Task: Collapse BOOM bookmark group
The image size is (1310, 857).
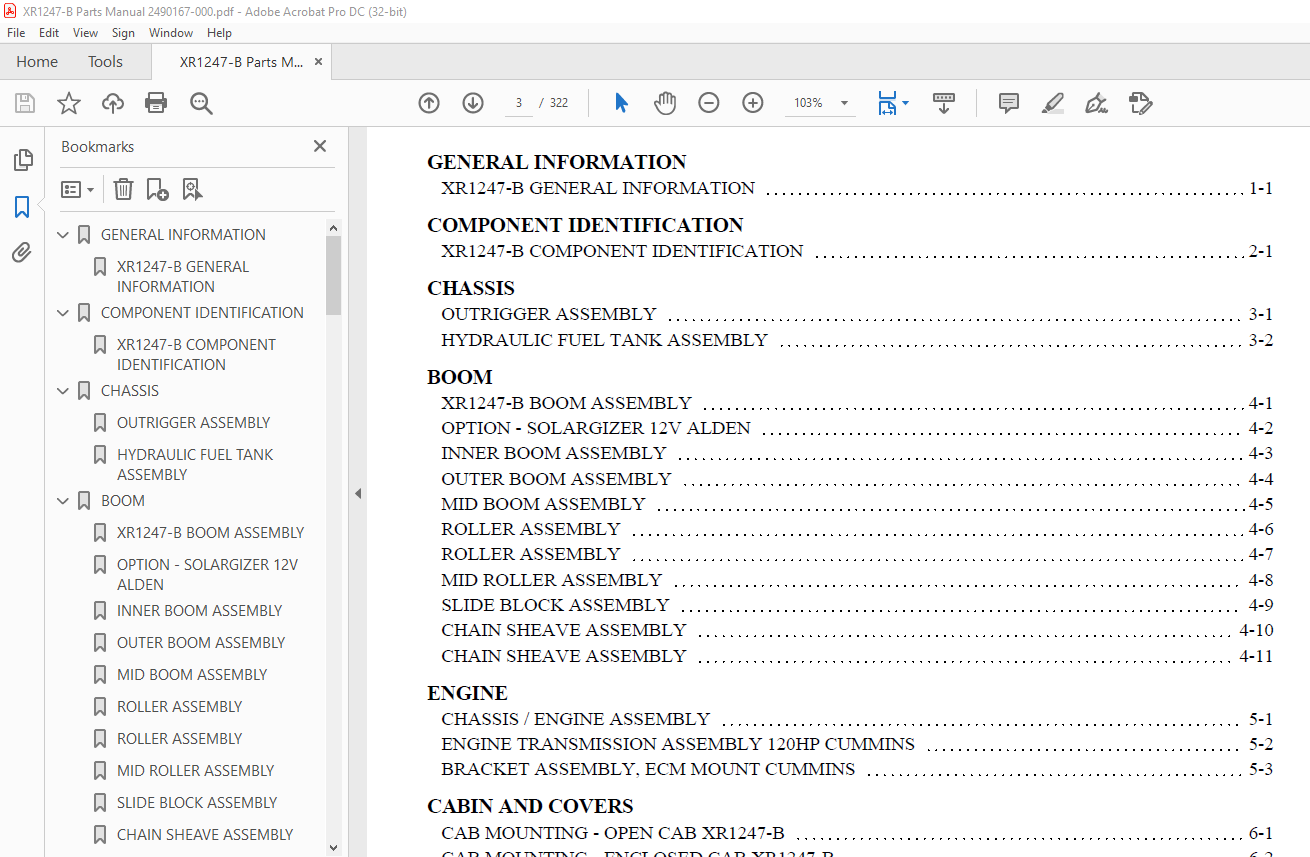Action: point(64,501)
